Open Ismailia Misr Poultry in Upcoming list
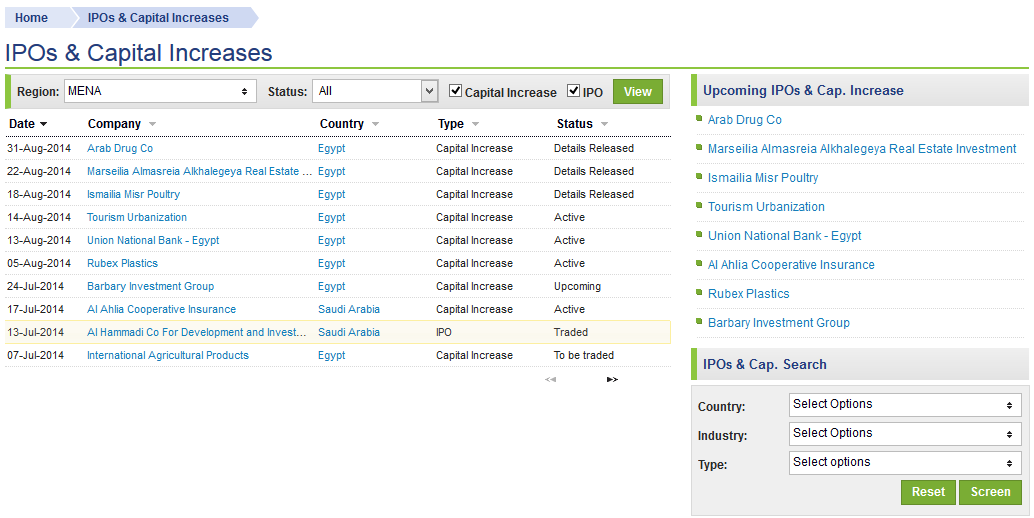Viewport: 1034px width, 518px height. 763,178
